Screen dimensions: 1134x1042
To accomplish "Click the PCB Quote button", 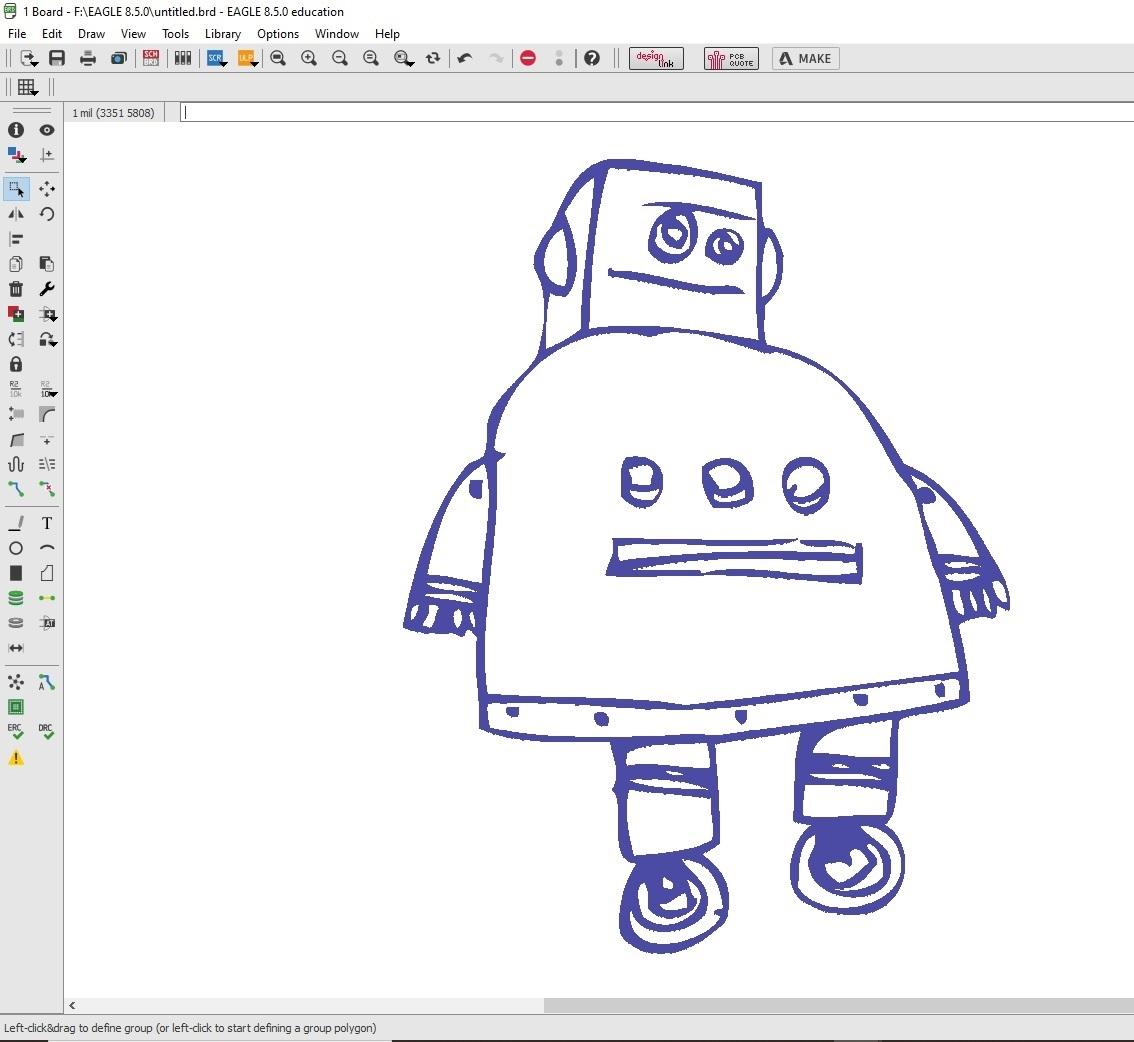I will pos(731,59).
